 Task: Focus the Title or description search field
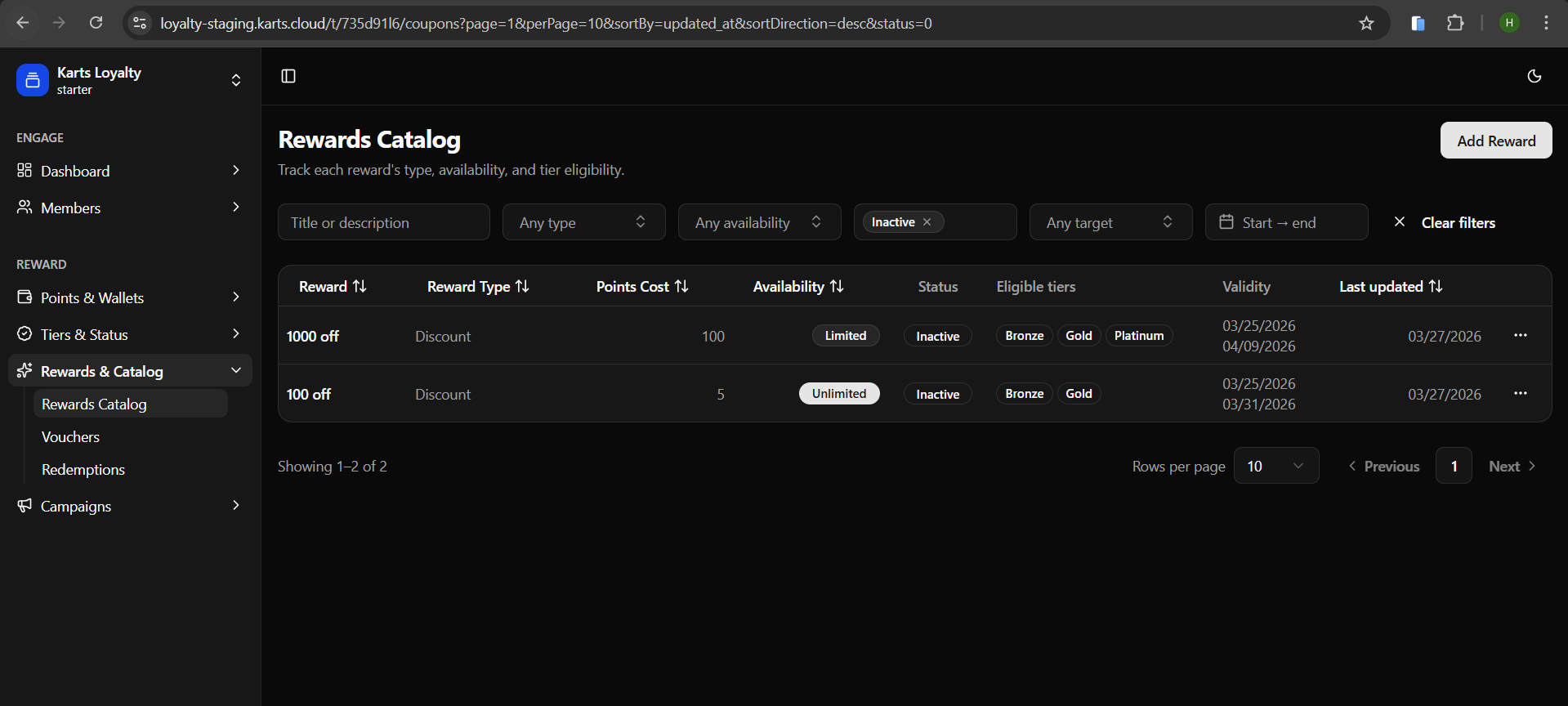tap(383, 222)
